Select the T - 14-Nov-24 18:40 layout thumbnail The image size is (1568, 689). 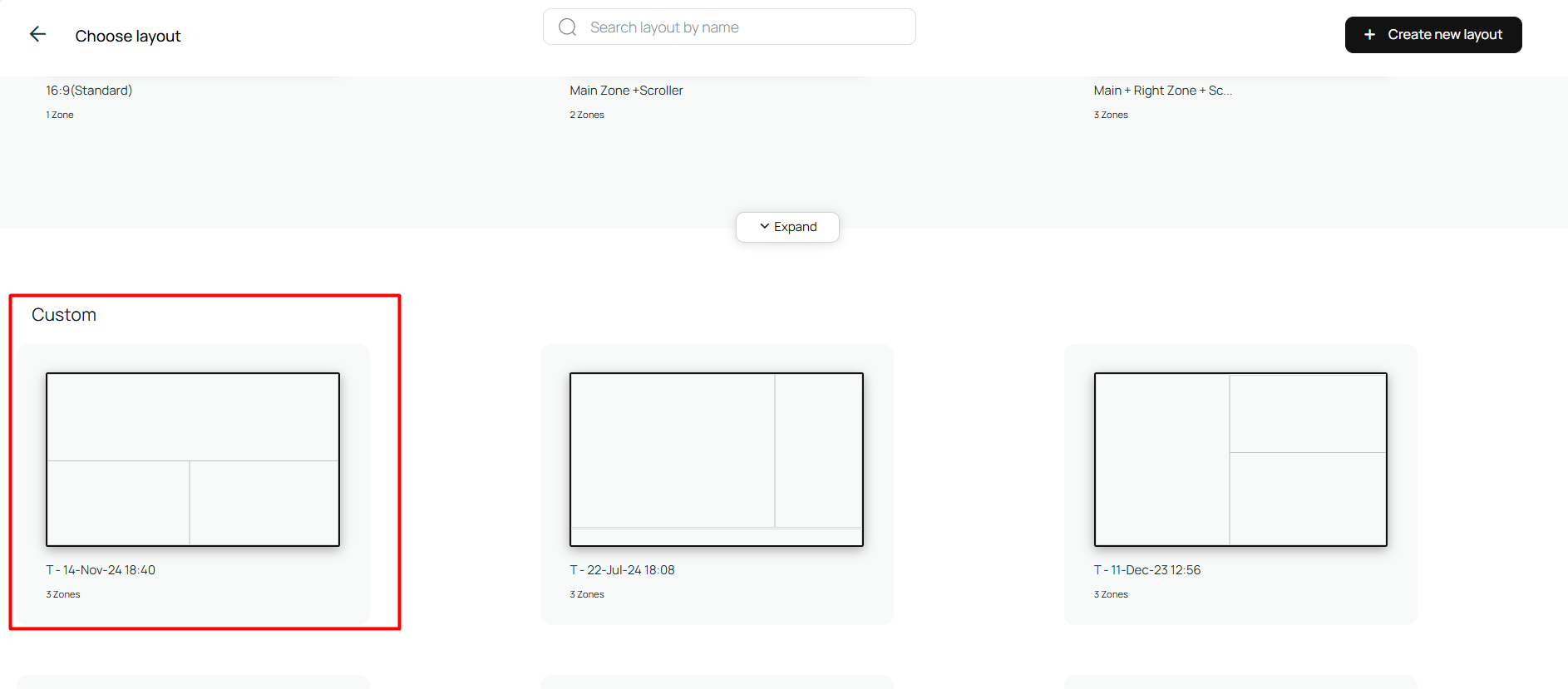coord(193,460)
